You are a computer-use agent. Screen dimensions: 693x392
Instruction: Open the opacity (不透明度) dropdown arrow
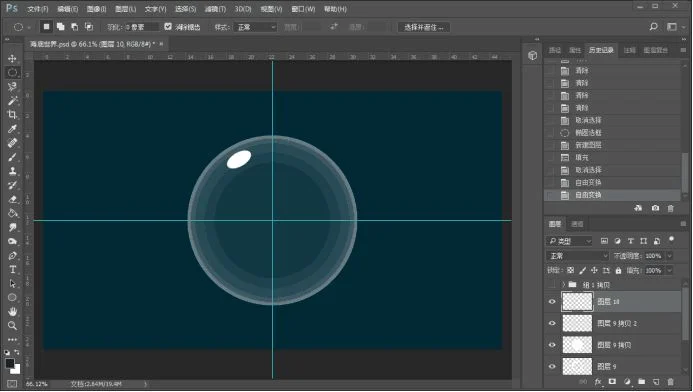click(670, 256)
